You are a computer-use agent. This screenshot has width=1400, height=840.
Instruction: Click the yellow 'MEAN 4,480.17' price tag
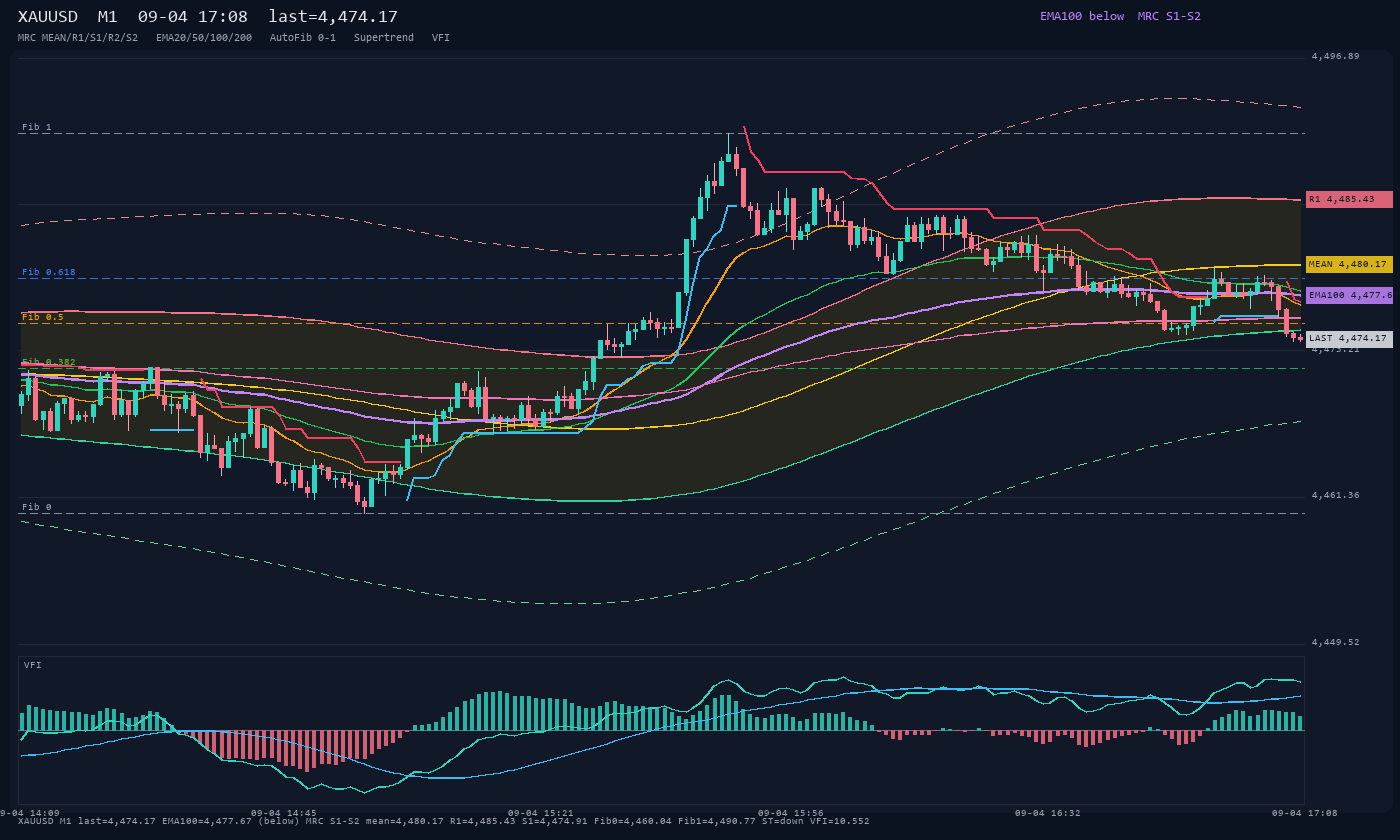[x=1349, y=264]
